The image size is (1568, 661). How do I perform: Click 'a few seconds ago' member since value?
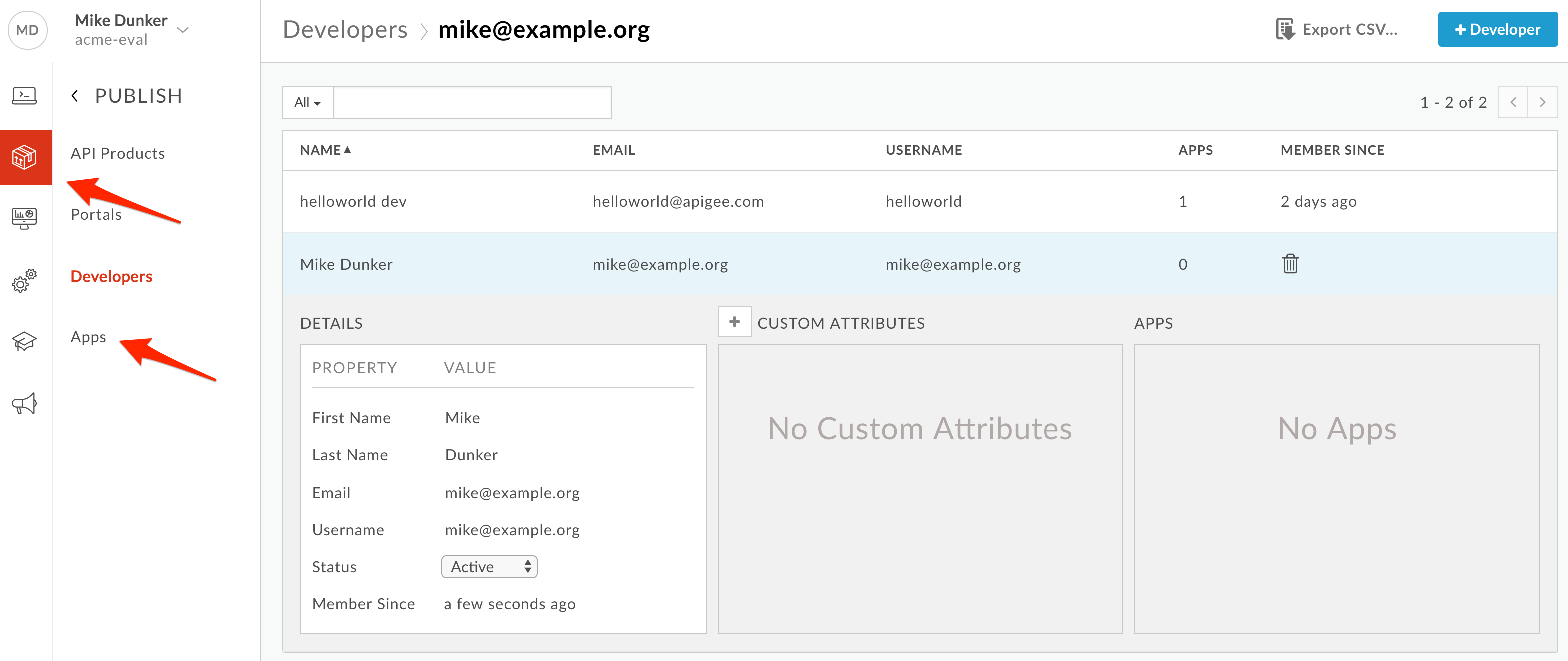(x=510, y=604)
